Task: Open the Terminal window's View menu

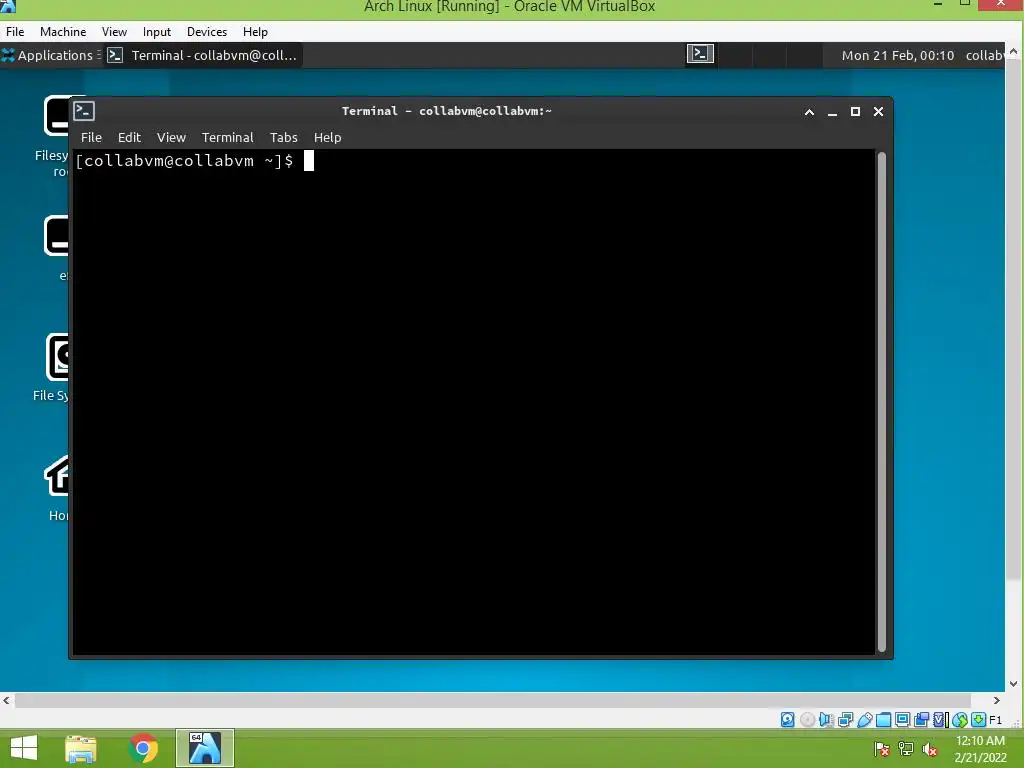Action: [x=171, y=137]
